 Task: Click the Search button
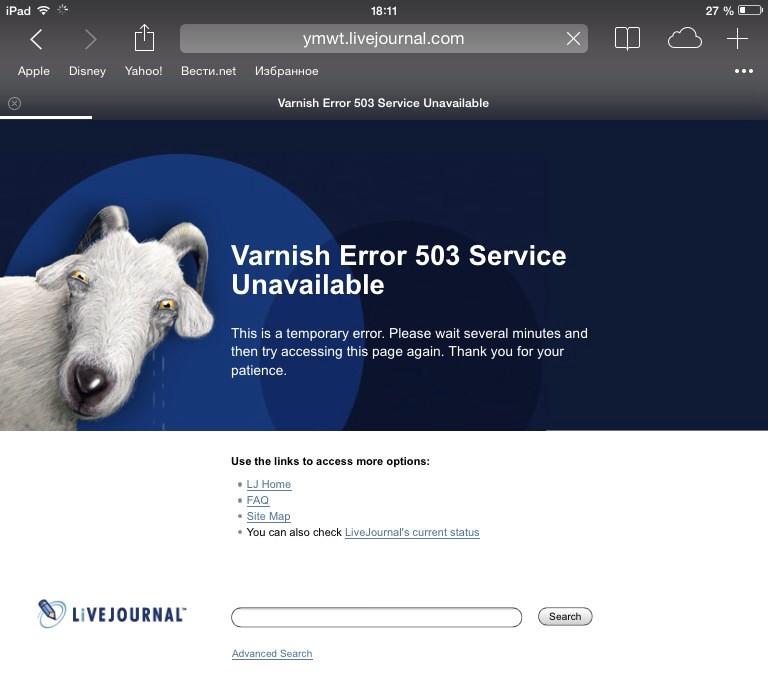565,617
